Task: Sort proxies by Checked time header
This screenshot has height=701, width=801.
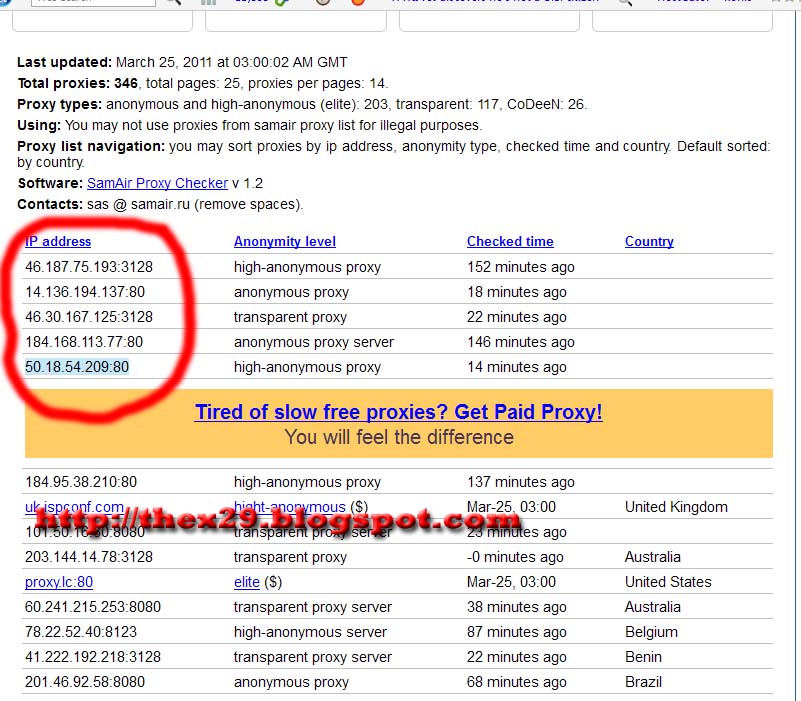Action: point(510,241)
